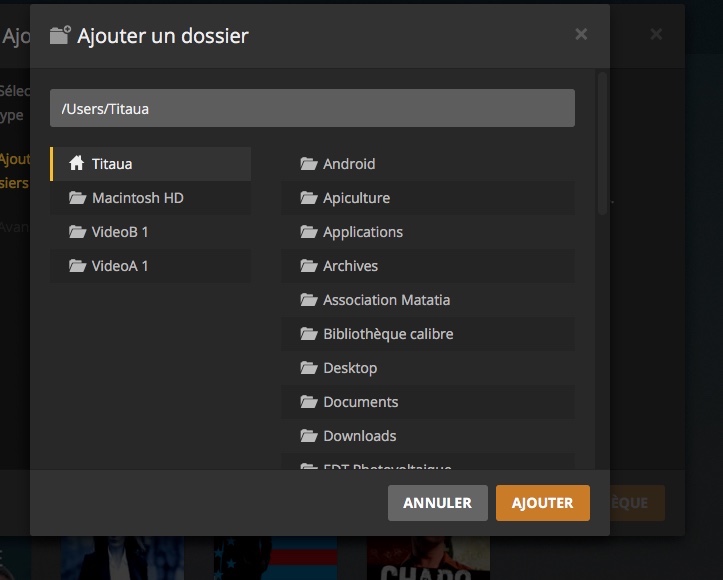The width and height of the screenshot is (723, 580).
Task: Click the ANNULER button
Action: 438,503
